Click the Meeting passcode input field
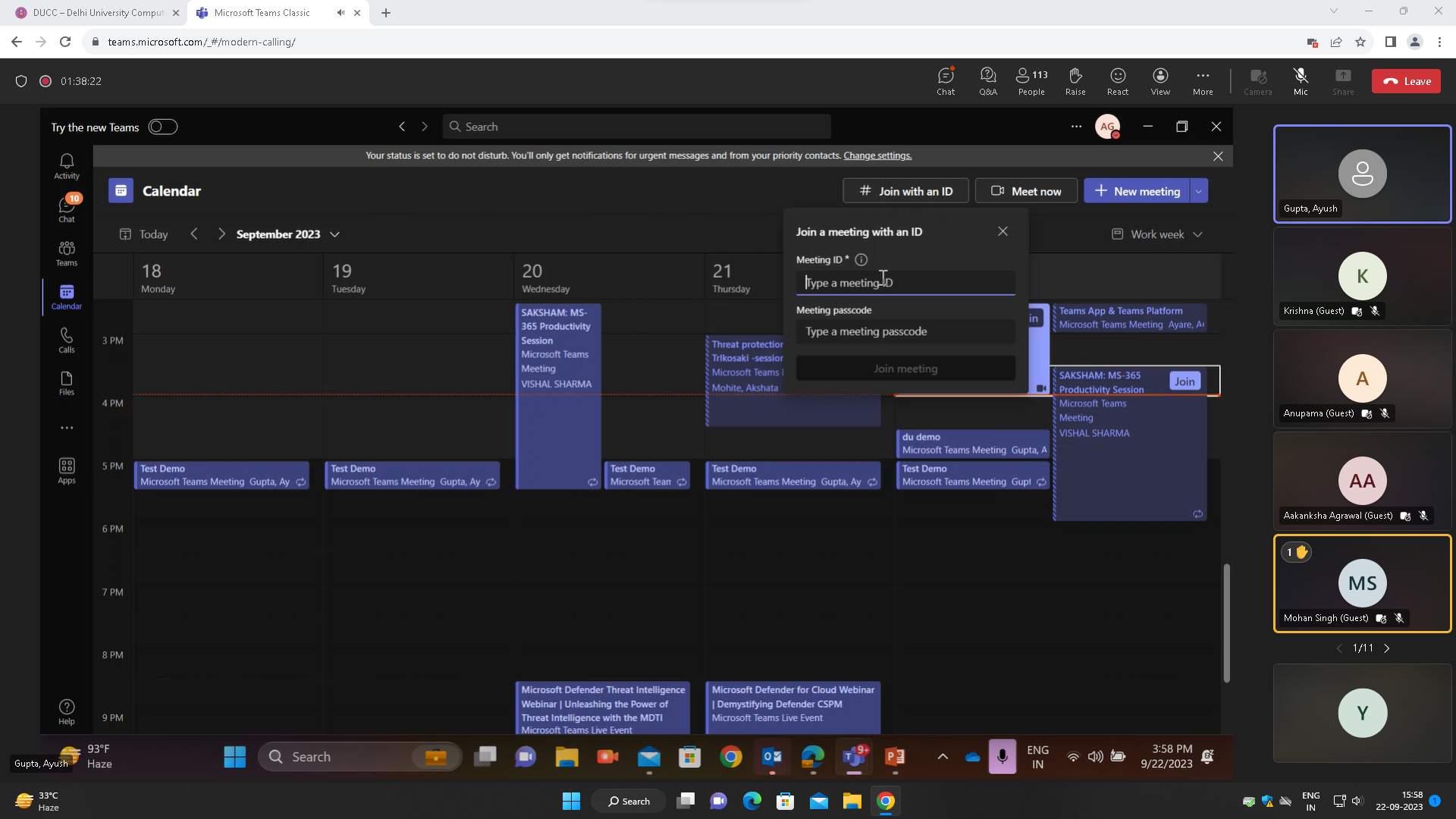 click(905, 331)
